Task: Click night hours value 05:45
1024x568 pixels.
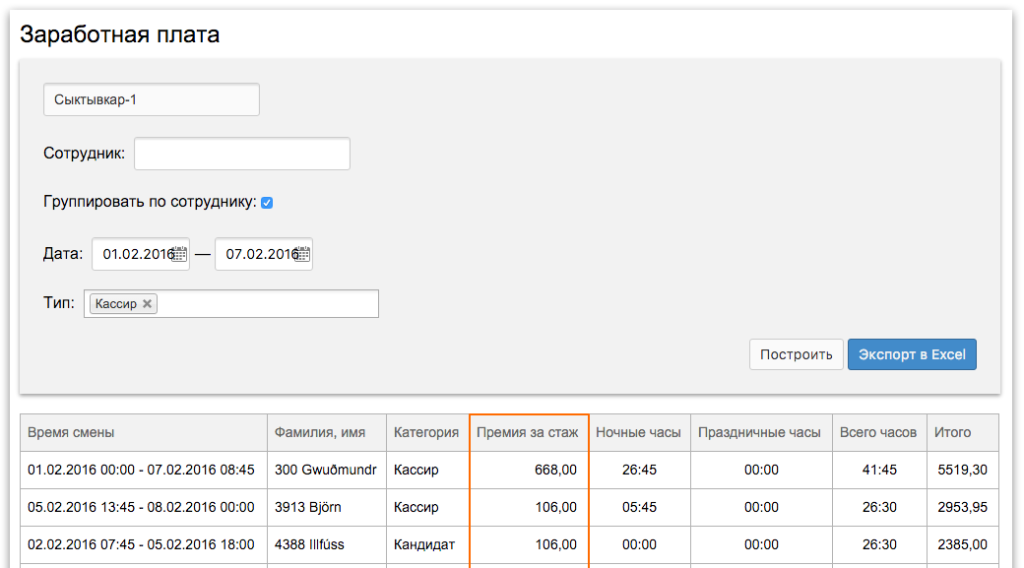Action: (x=639, y=507)
